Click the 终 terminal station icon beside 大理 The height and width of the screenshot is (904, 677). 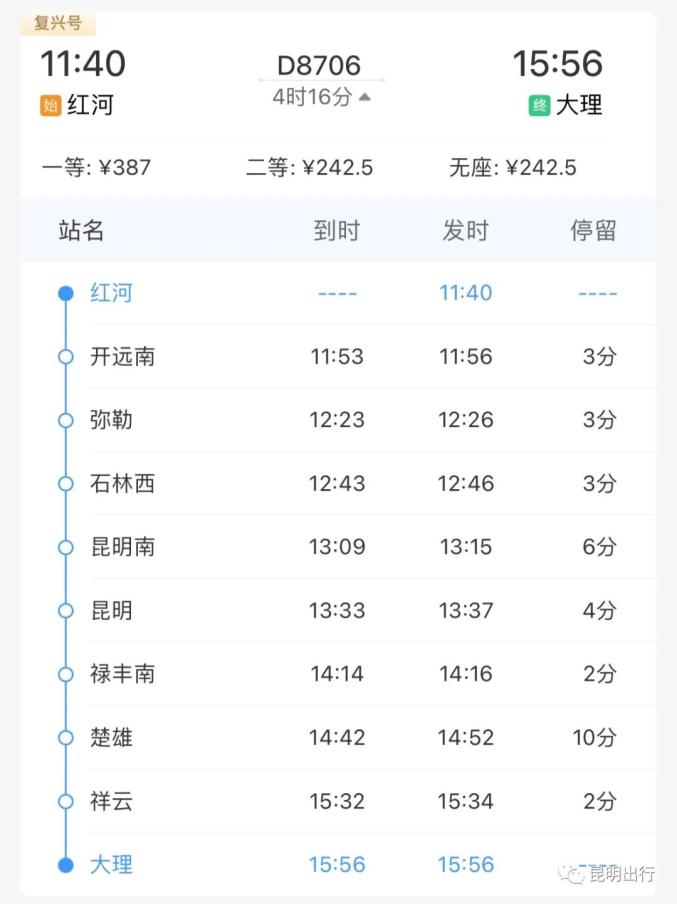click(537, 104)
